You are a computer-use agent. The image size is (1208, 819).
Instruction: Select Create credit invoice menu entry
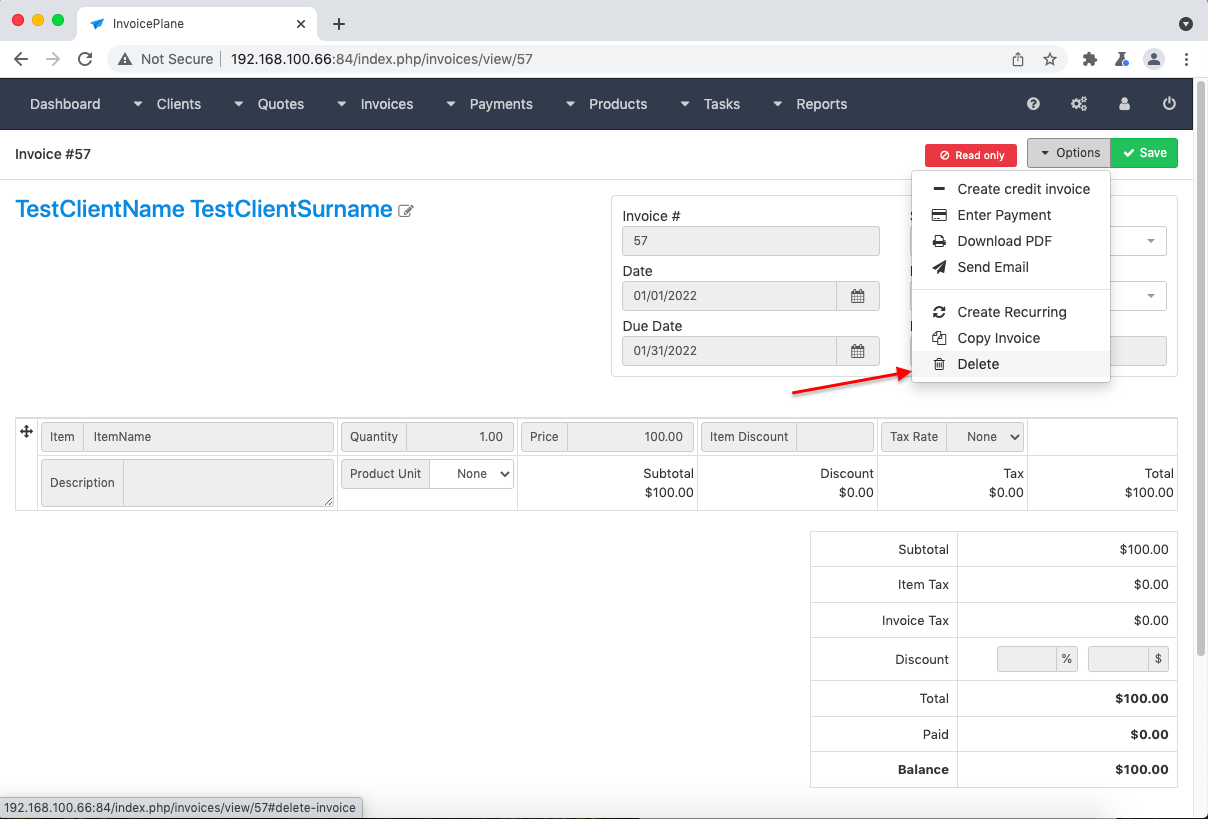coord(1023,189)
